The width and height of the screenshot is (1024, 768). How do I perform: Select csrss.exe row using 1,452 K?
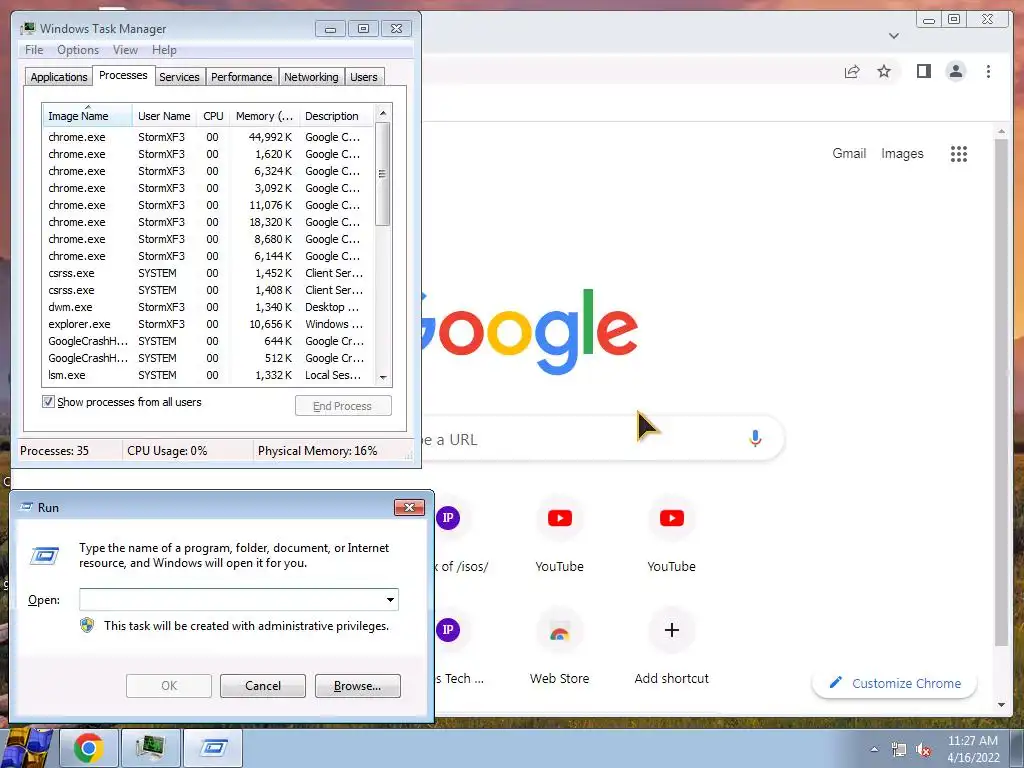click(x=208, y=273)
